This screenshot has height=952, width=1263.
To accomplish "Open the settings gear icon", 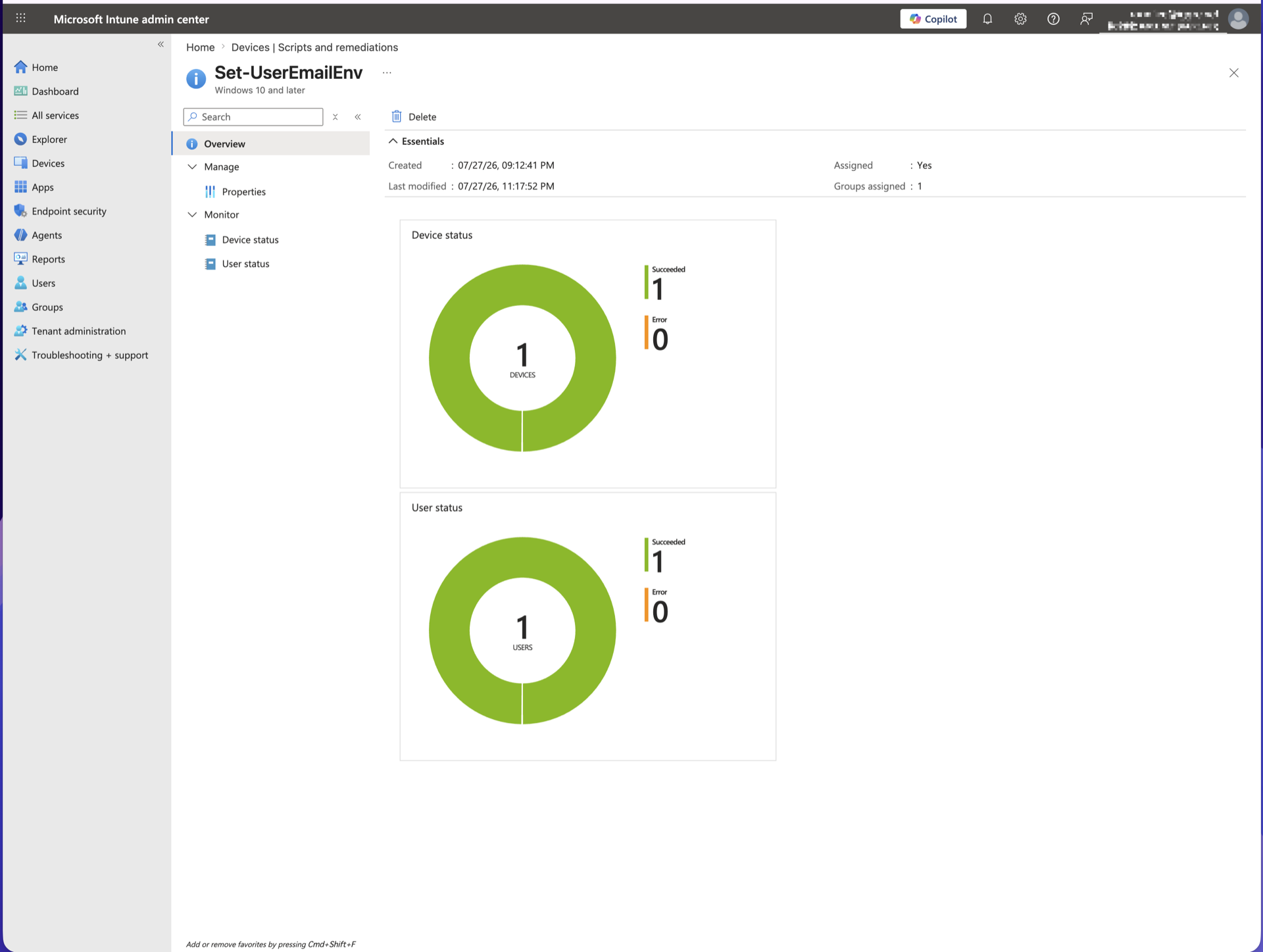I will click(1020, 19).
